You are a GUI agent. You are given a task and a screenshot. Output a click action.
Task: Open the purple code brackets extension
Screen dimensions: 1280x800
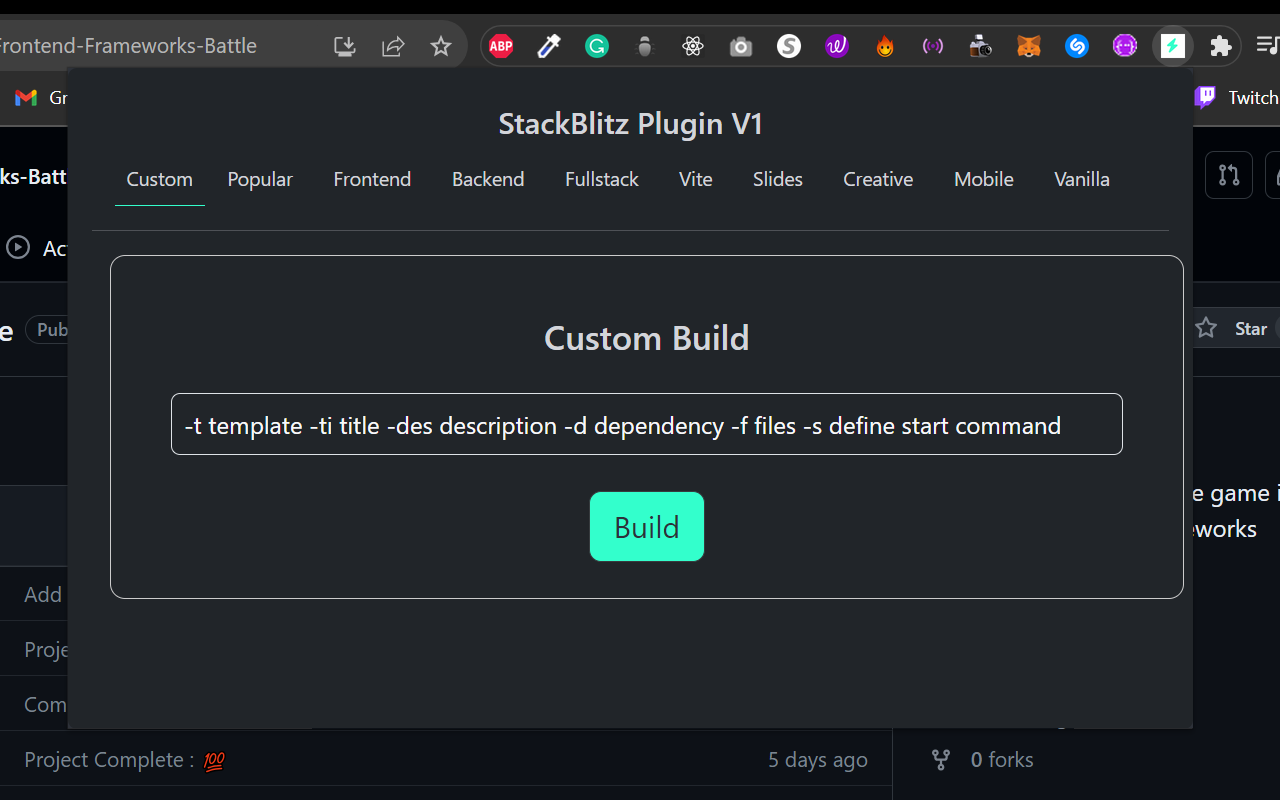tap(1125, 46)
